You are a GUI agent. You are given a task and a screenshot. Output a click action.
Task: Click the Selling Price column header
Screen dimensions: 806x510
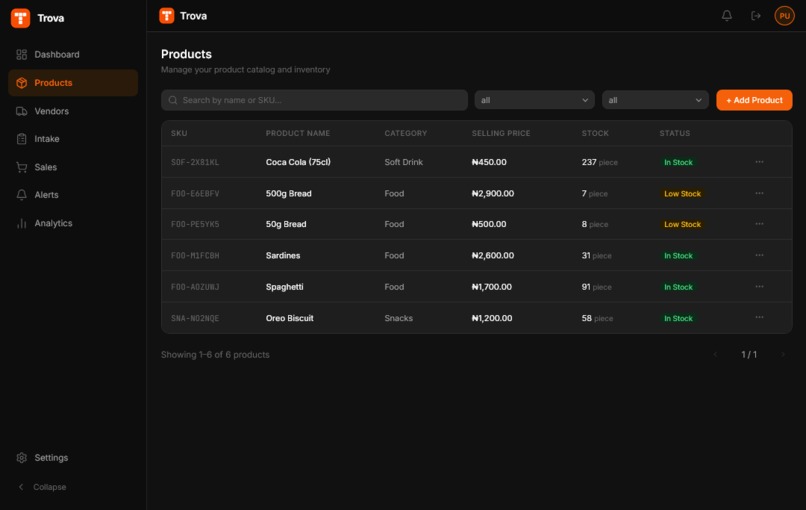coord(501,133)
